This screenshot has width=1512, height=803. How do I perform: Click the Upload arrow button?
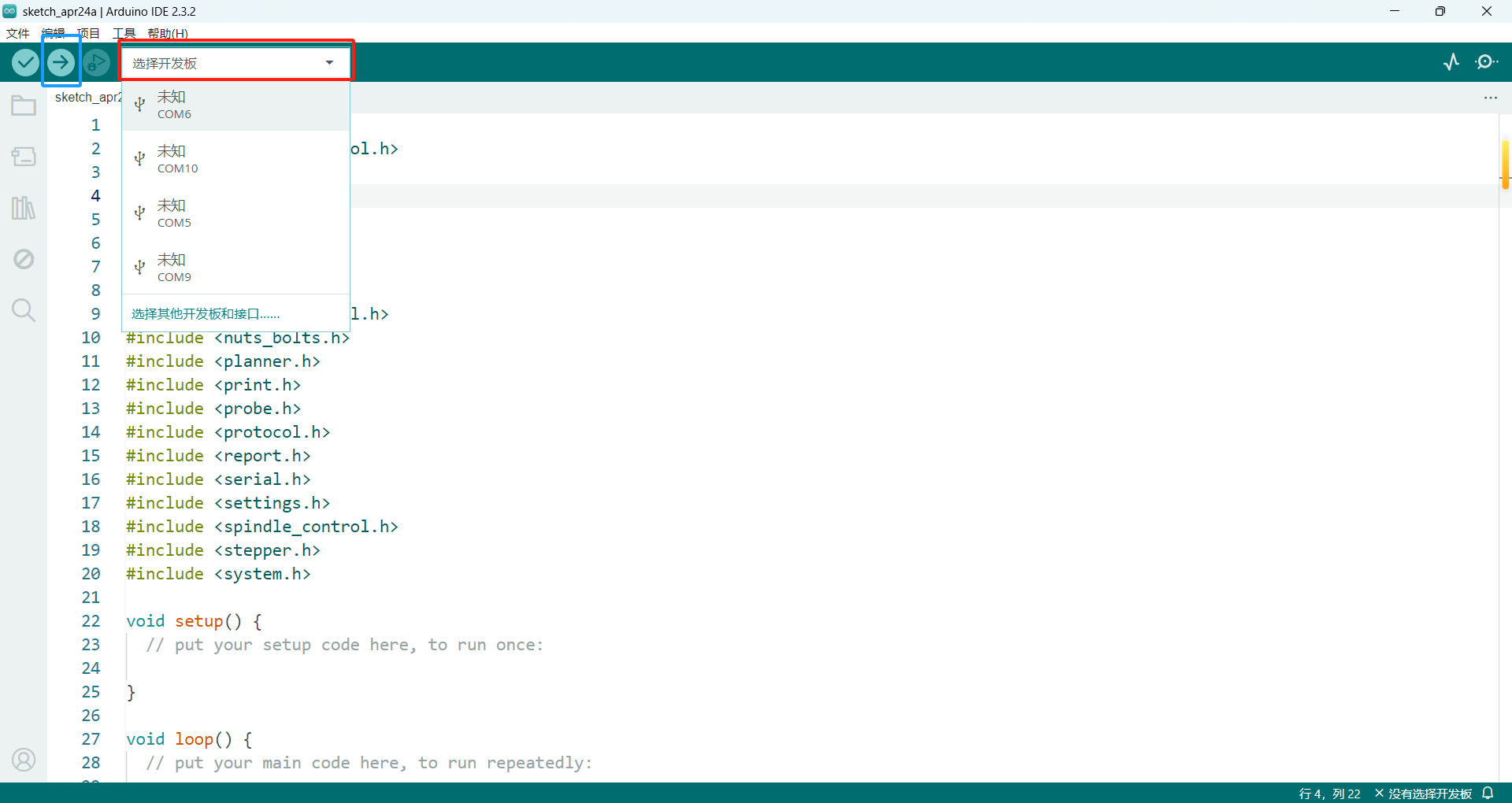click(61, 62)
